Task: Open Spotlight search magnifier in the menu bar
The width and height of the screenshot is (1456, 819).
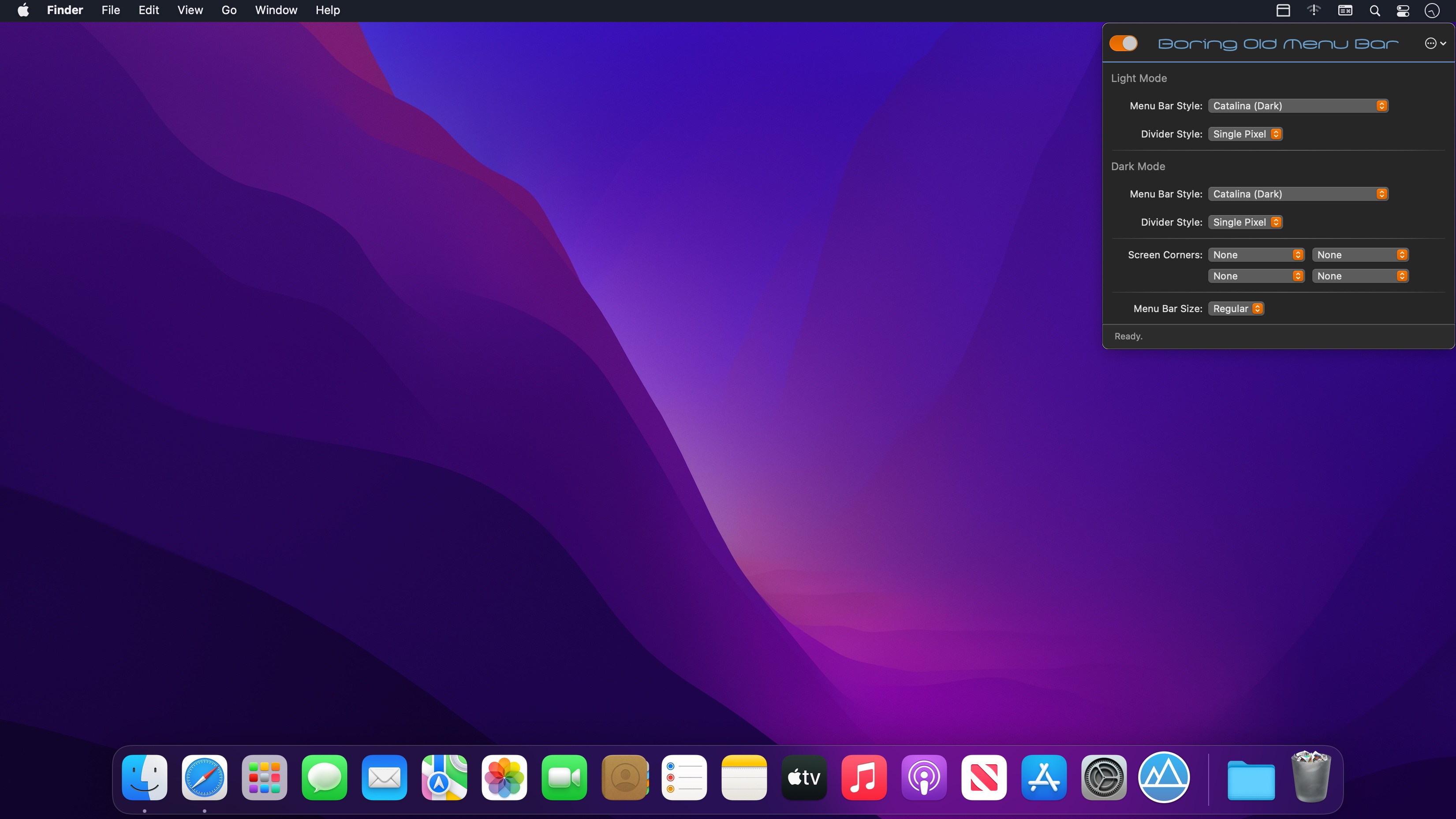Action: (1374, 10)
